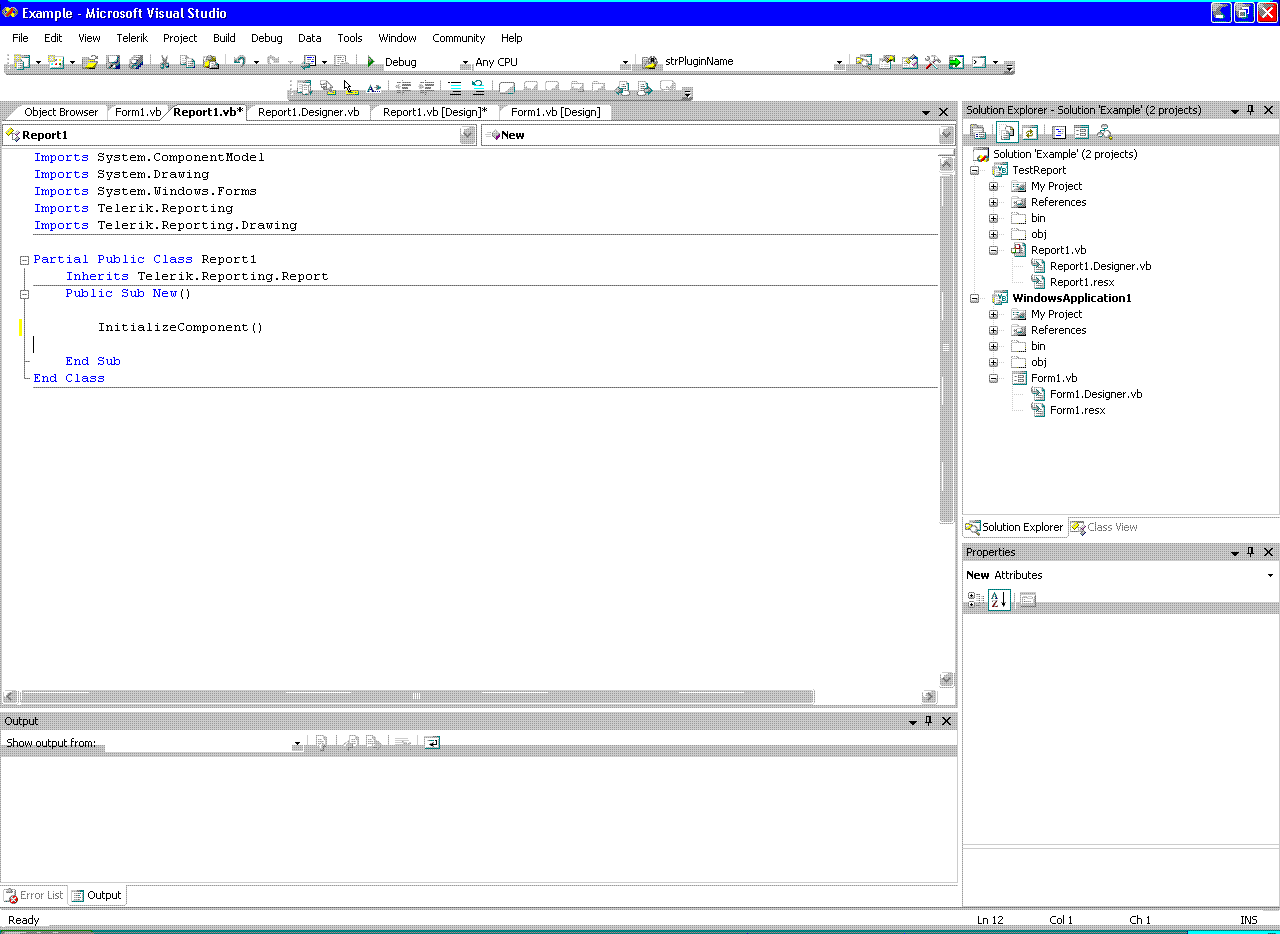Switch to the Report1.Designer.vb tab
This screenshot has width=1280, height=934.
tap(309, 112)
